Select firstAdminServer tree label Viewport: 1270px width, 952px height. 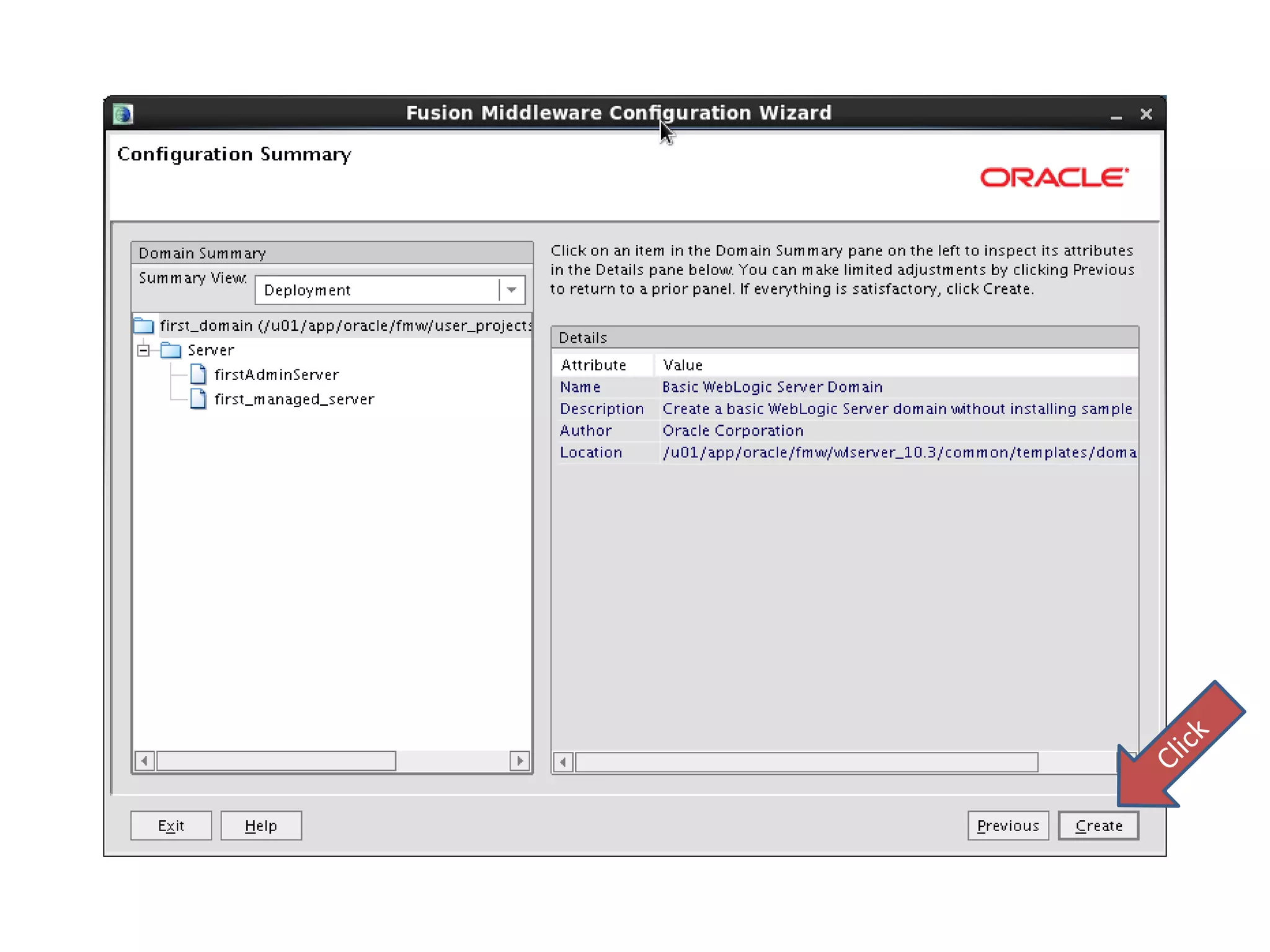coord(277,374)
